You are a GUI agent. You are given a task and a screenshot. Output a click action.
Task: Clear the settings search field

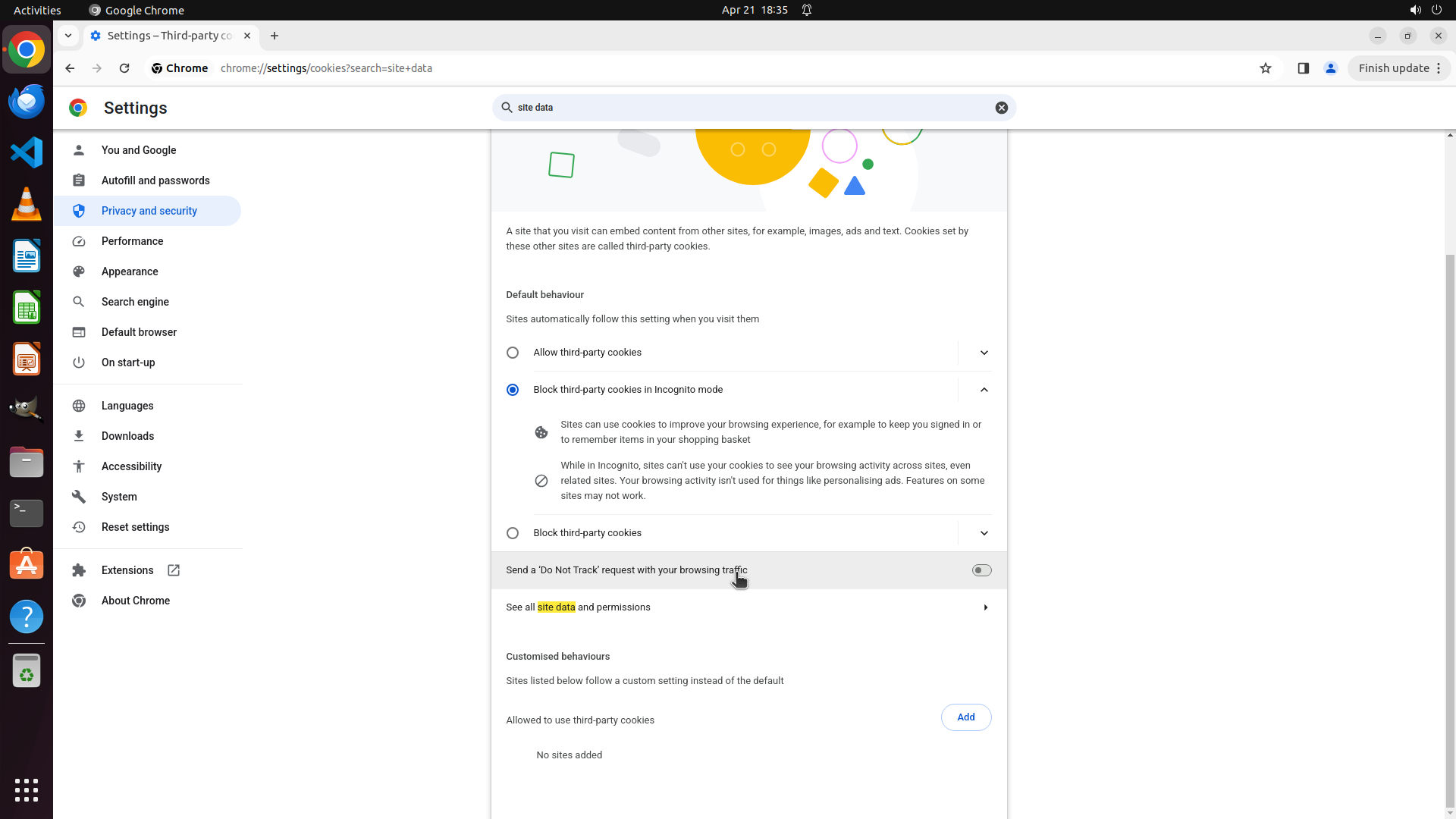tap(1001, 108)
